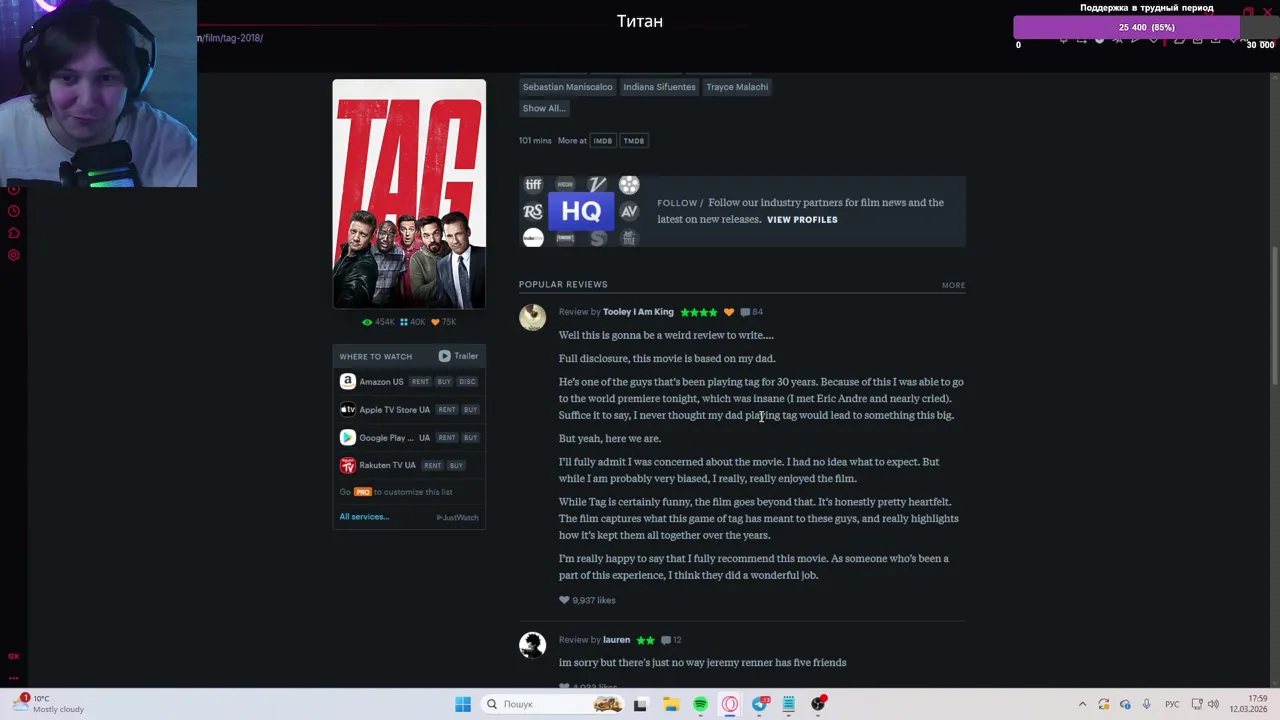Click the JustWatch attribution link
The width and height of the screenshot is (1280, 720).
pos(458,517)
